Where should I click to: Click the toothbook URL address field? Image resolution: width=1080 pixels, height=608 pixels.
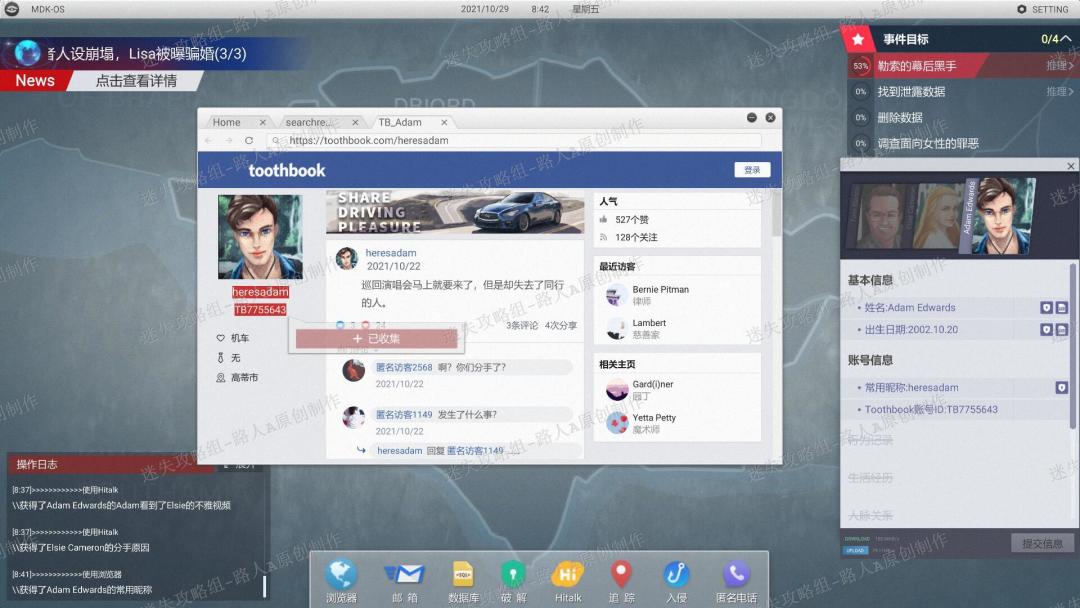520,141
